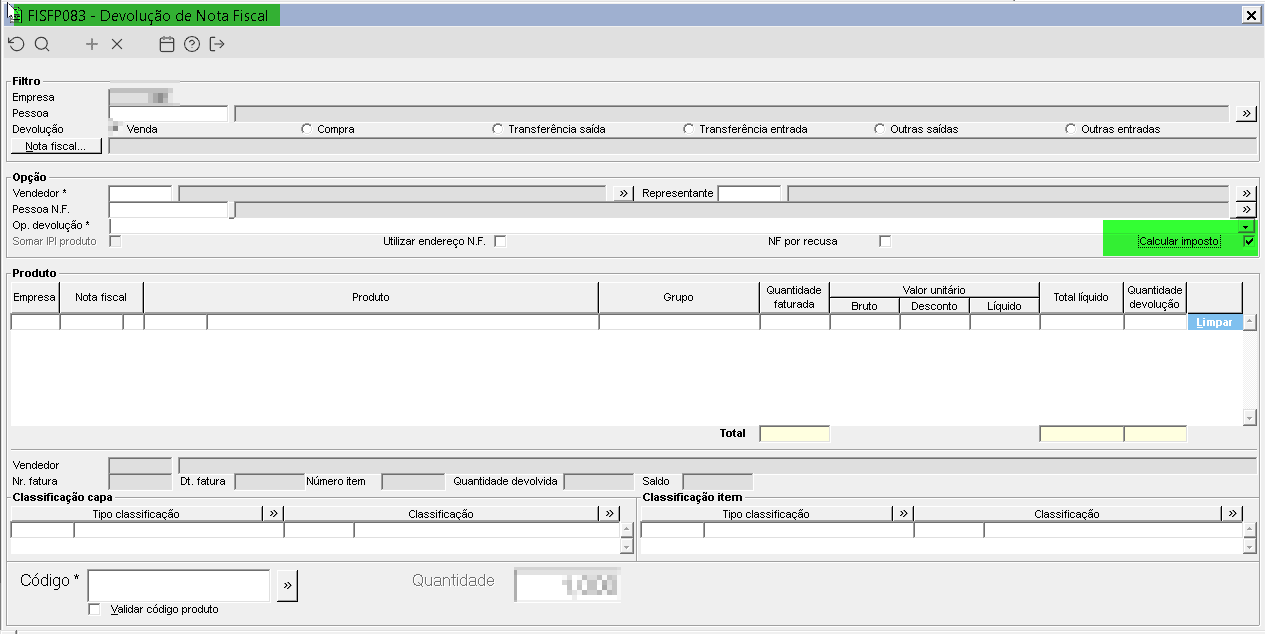Screen dimensions: 1265x634
Task: Click the Limpar button in product grid
Action: click(x=1214, y=322)
